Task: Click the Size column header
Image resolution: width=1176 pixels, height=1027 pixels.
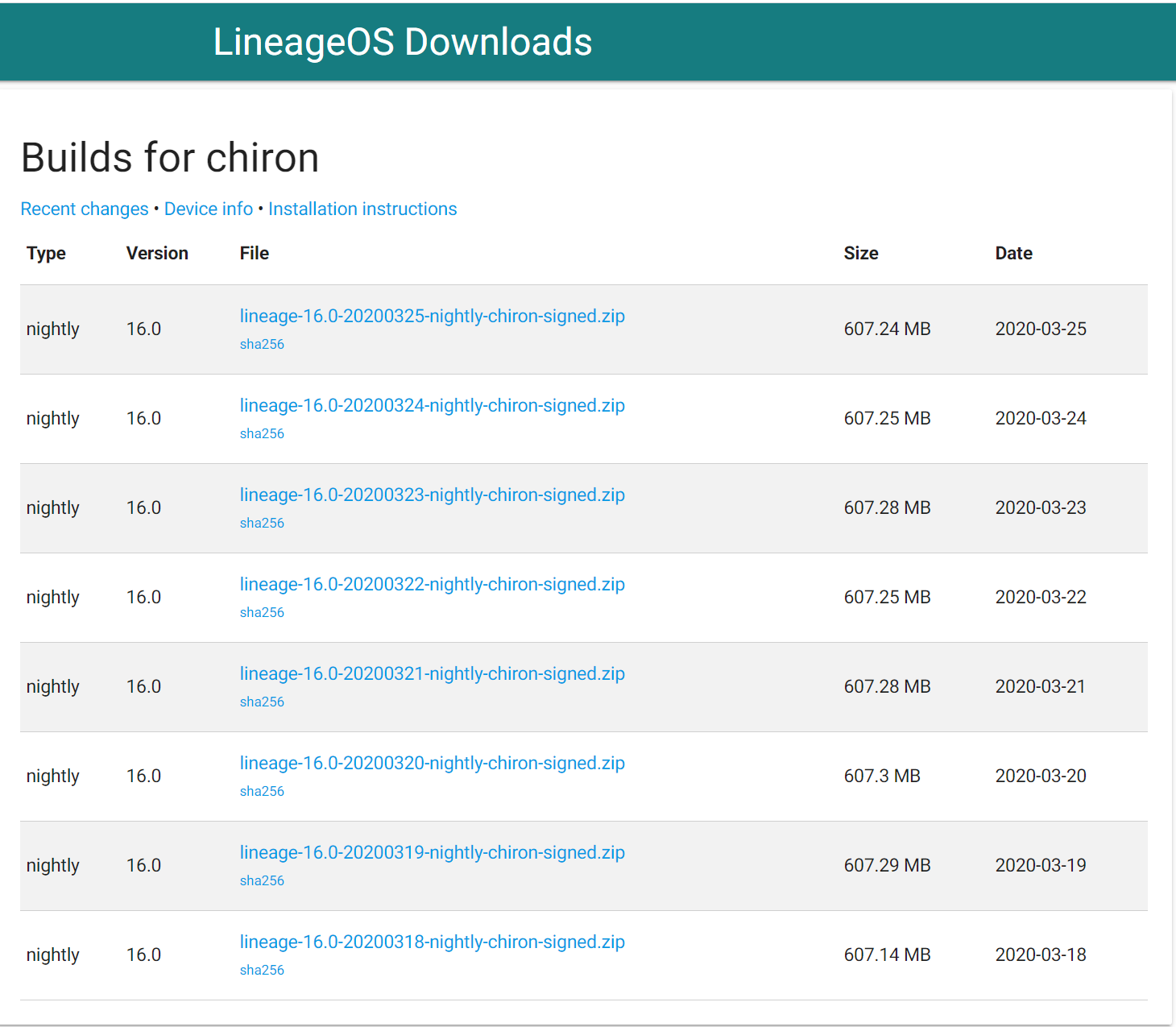Action: pos(861,254)
